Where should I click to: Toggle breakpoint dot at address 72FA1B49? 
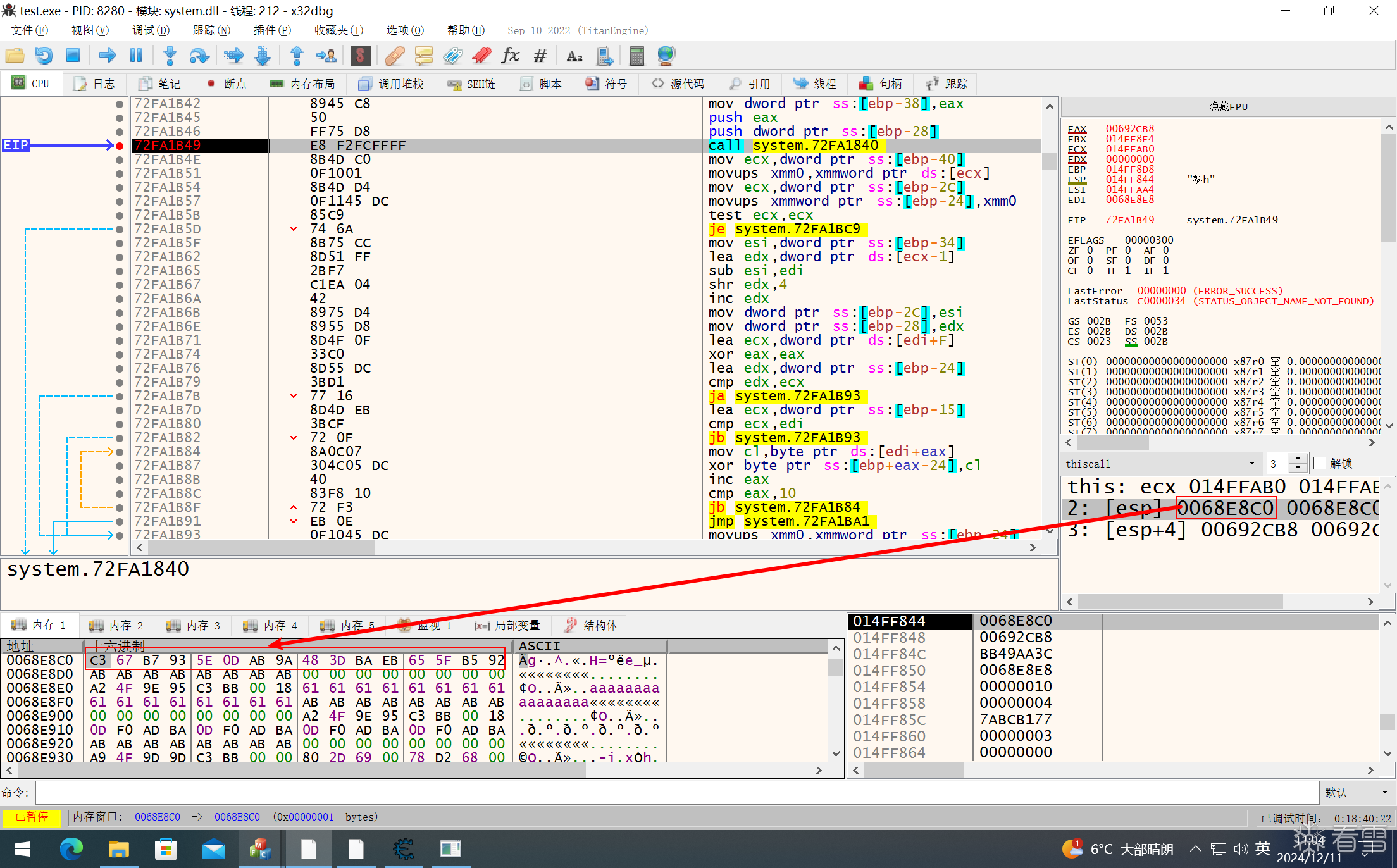point(120,146)
